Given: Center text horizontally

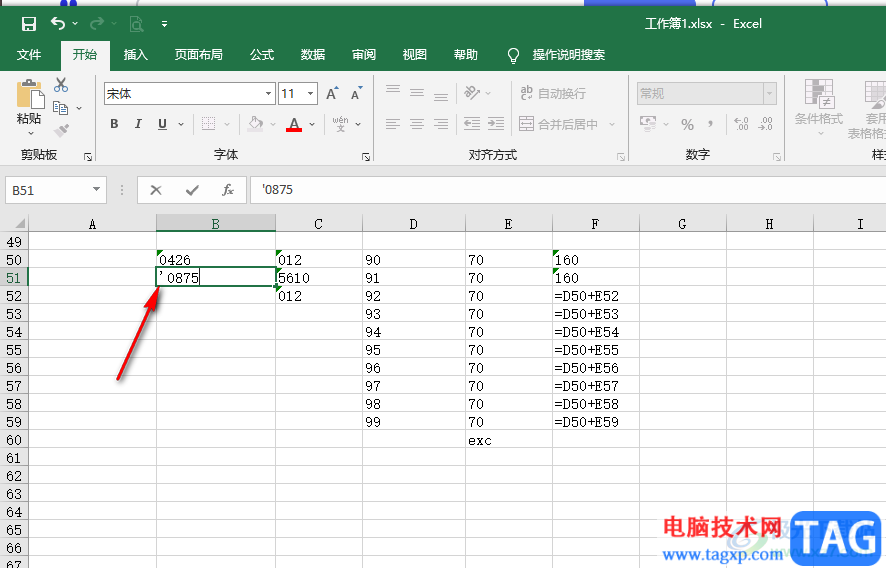Looking at the screenshot, I should (417, 124).
